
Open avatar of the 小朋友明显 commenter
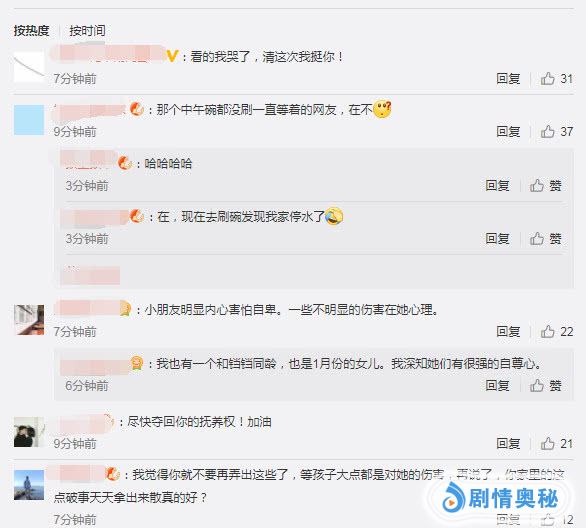29,320
